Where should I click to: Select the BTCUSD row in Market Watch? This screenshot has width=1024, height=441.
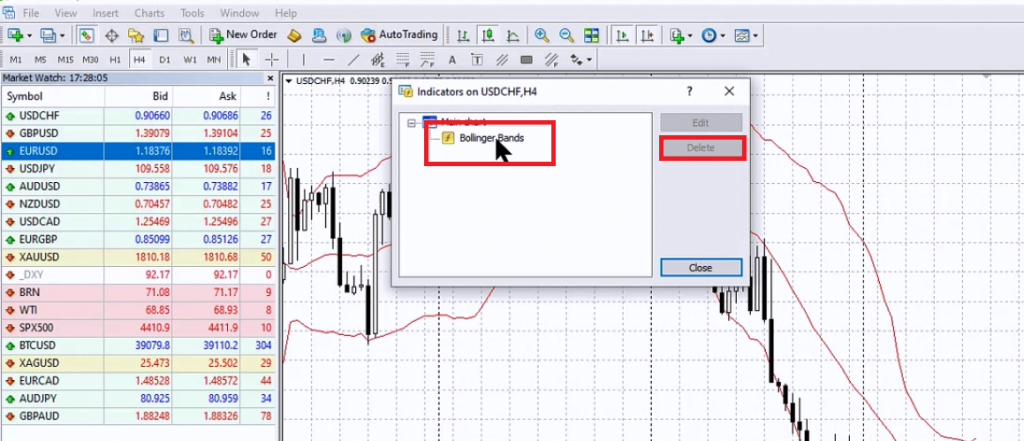pyautogui.click(x=138, y=345)
